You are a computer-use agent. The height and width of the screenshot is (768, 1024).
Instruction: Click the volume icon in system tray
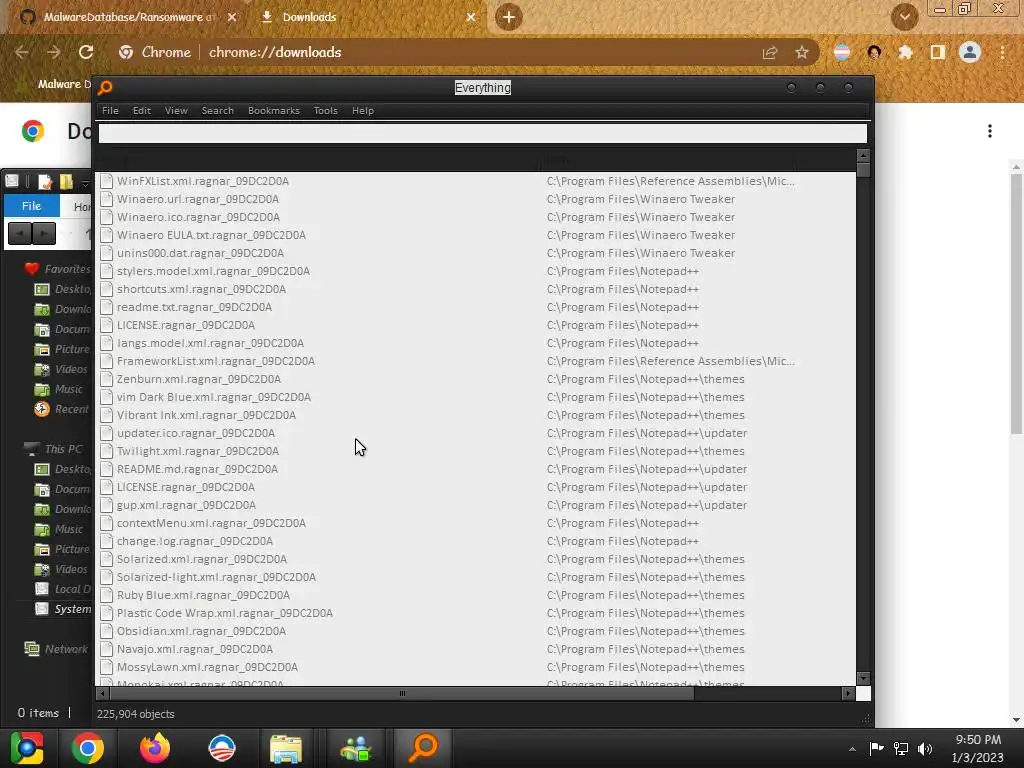click(925, 749)
